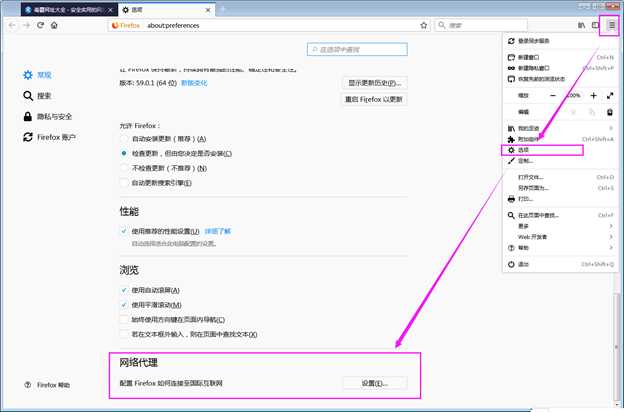Choose Exit (Ctrl+Shift+Q) menu entry
Screen dimensions: 624x412
point(561,264)
